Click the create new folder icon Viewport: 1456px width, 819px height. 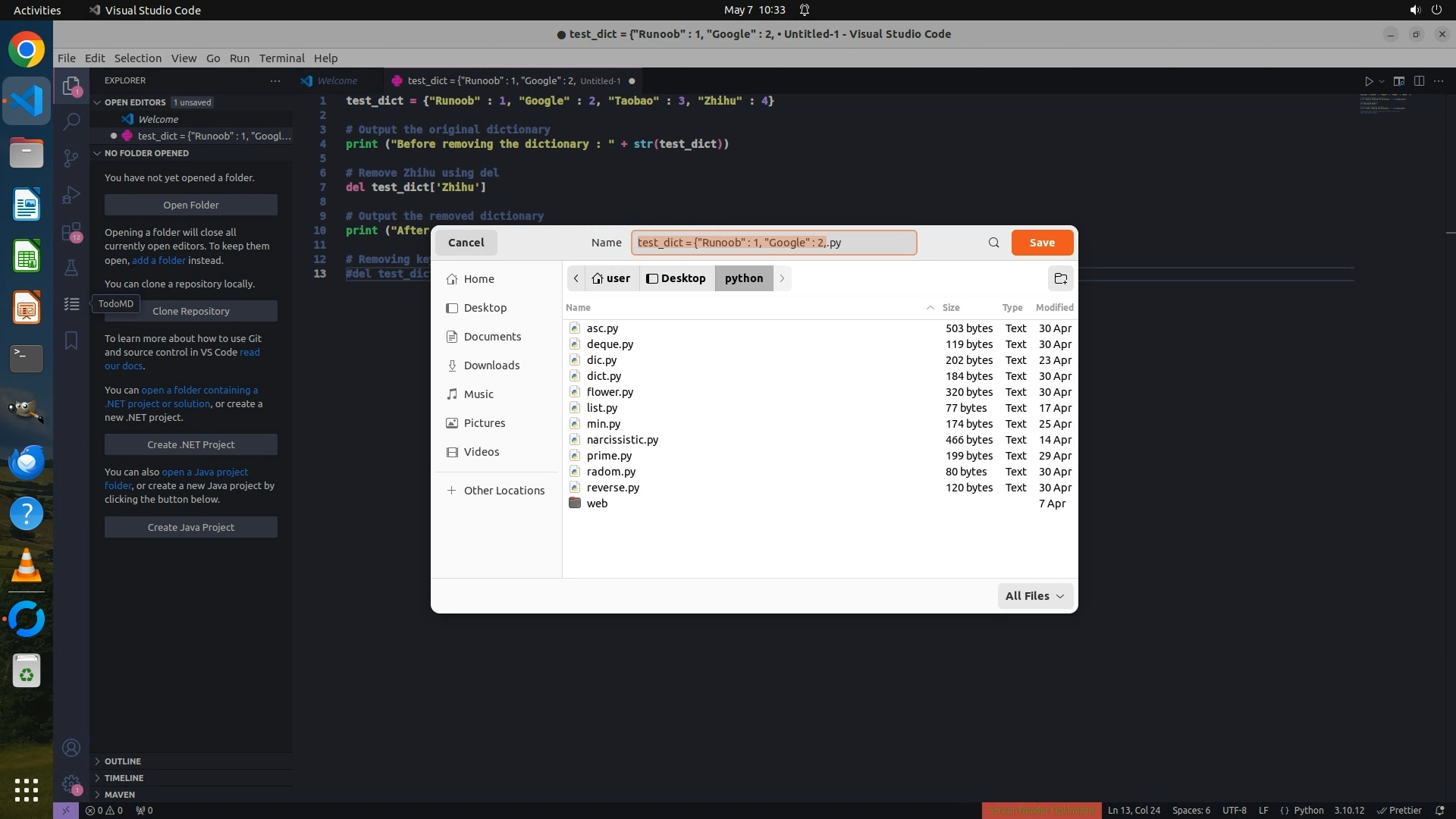pos(1061,278)
